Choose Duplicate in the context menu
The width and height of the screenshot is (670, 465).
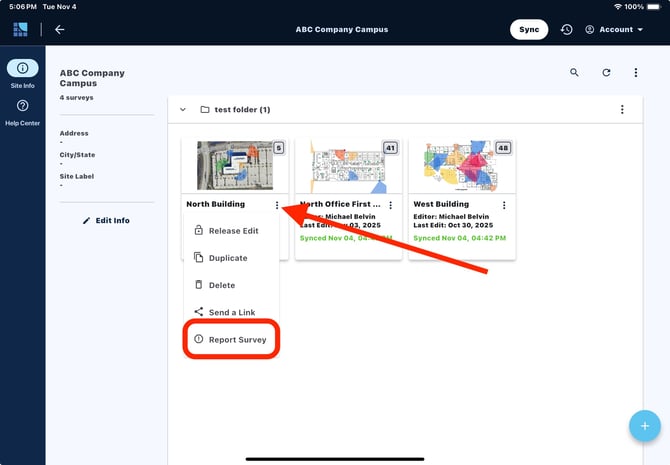point(227,258)
